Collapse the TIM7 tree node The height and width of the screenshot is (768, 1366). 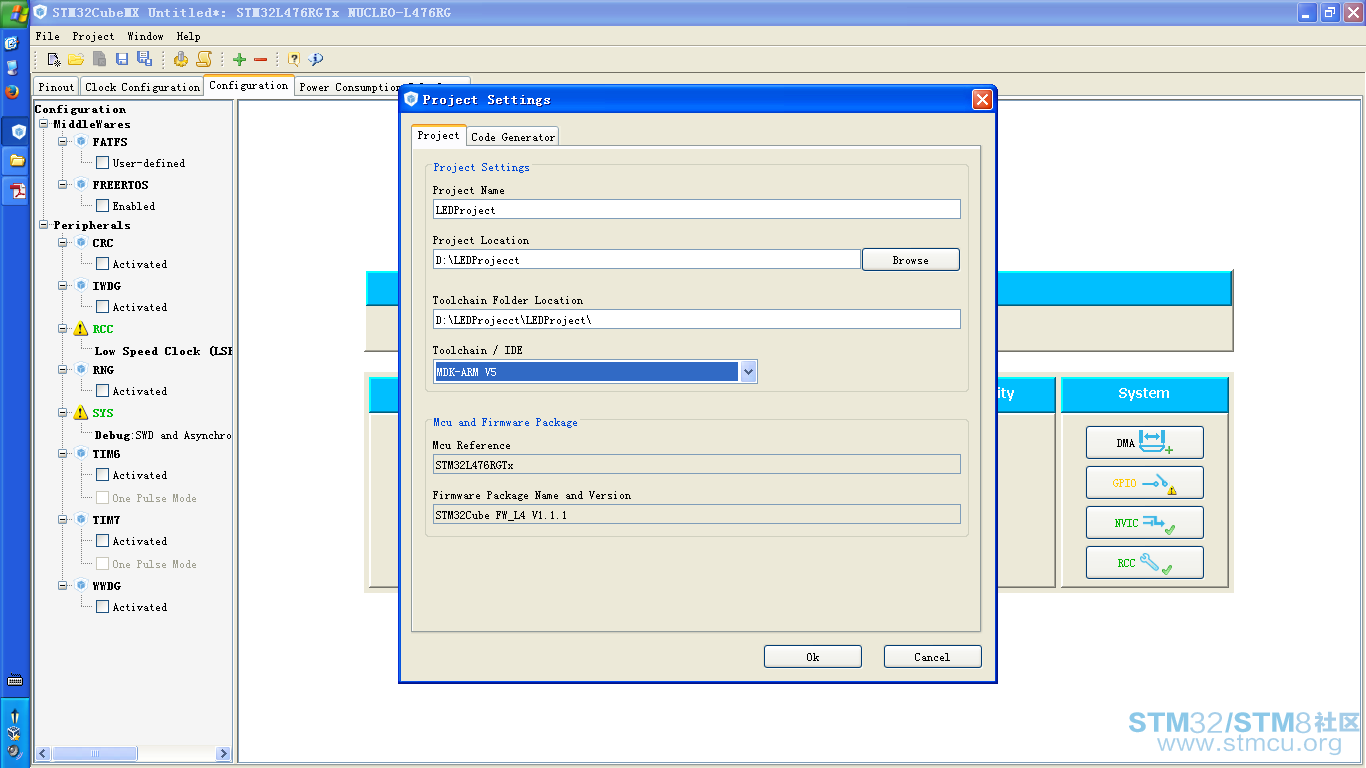pos(63,520)
